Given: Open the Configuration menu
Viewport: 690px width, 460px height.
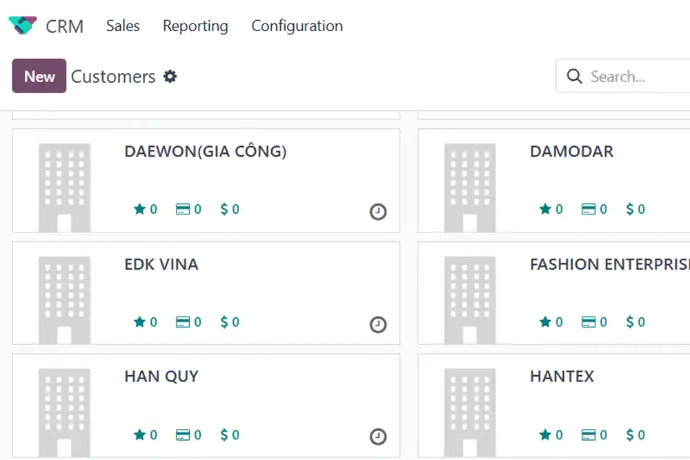Looking at the screenshot, I should pos(297,26).
